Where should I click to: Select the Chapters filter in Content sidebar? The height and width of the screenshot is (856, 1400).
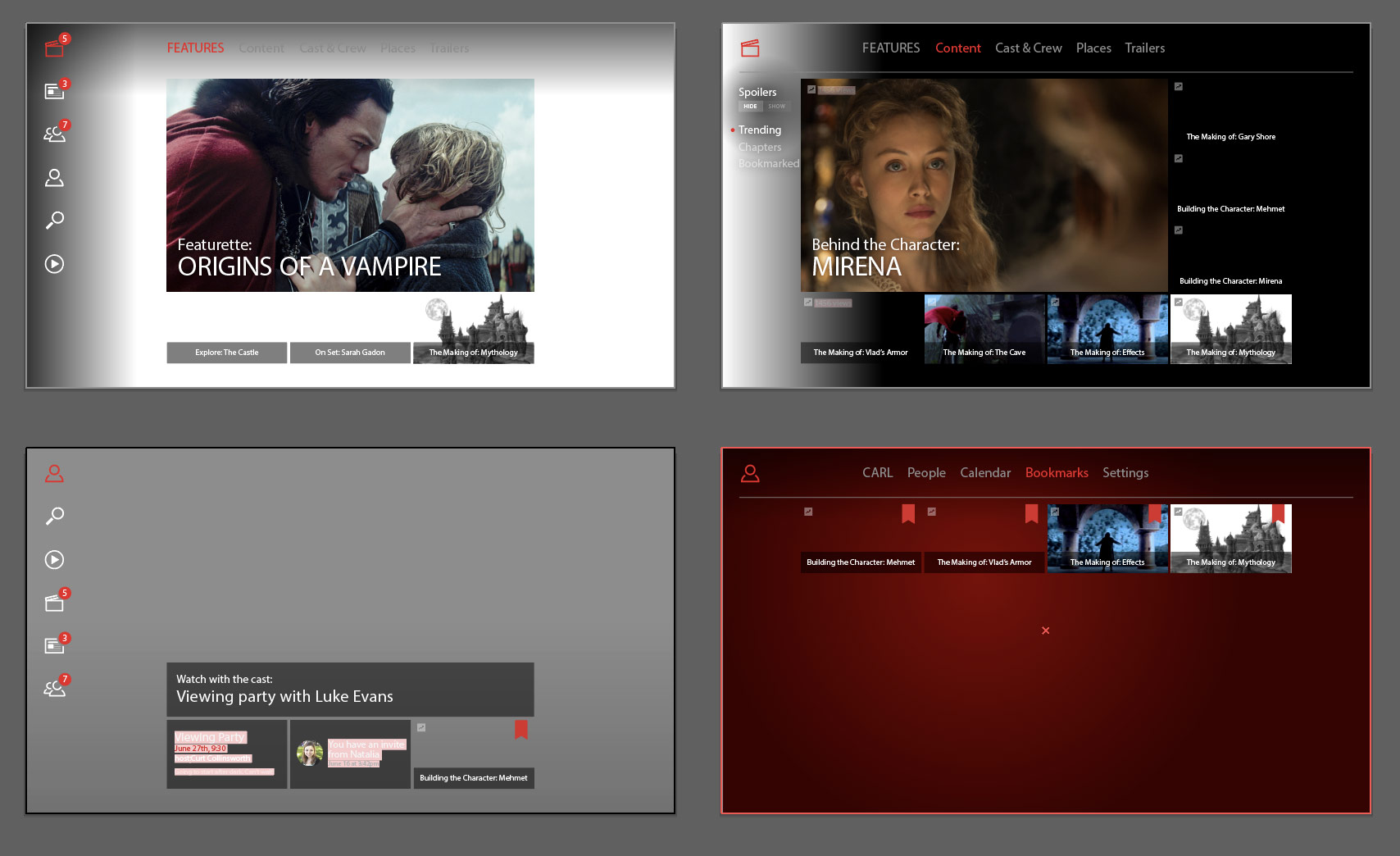tap(760, 147)
